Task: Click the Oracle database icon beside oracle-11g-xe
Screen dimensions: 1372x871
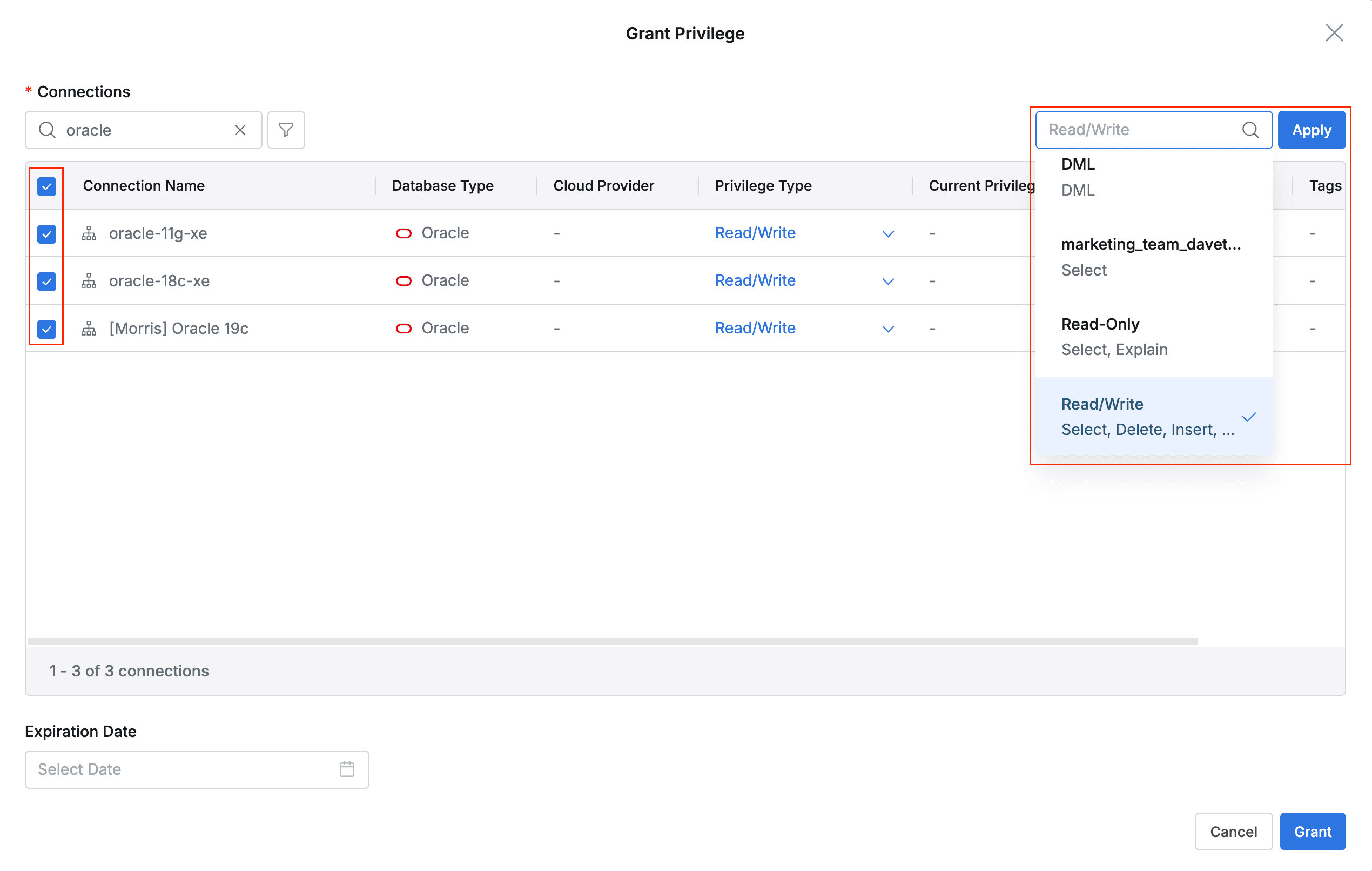Action: (x=403, y=233)
